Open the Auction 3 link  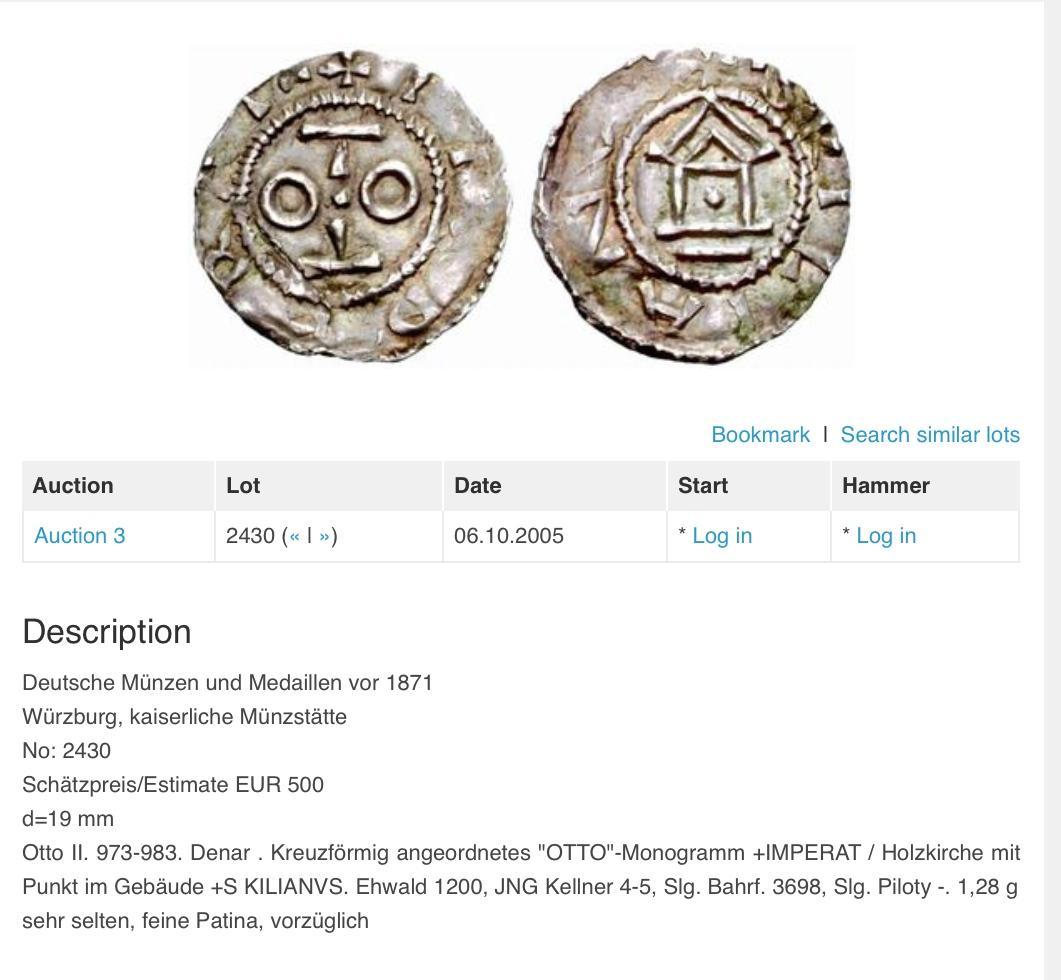80,536
